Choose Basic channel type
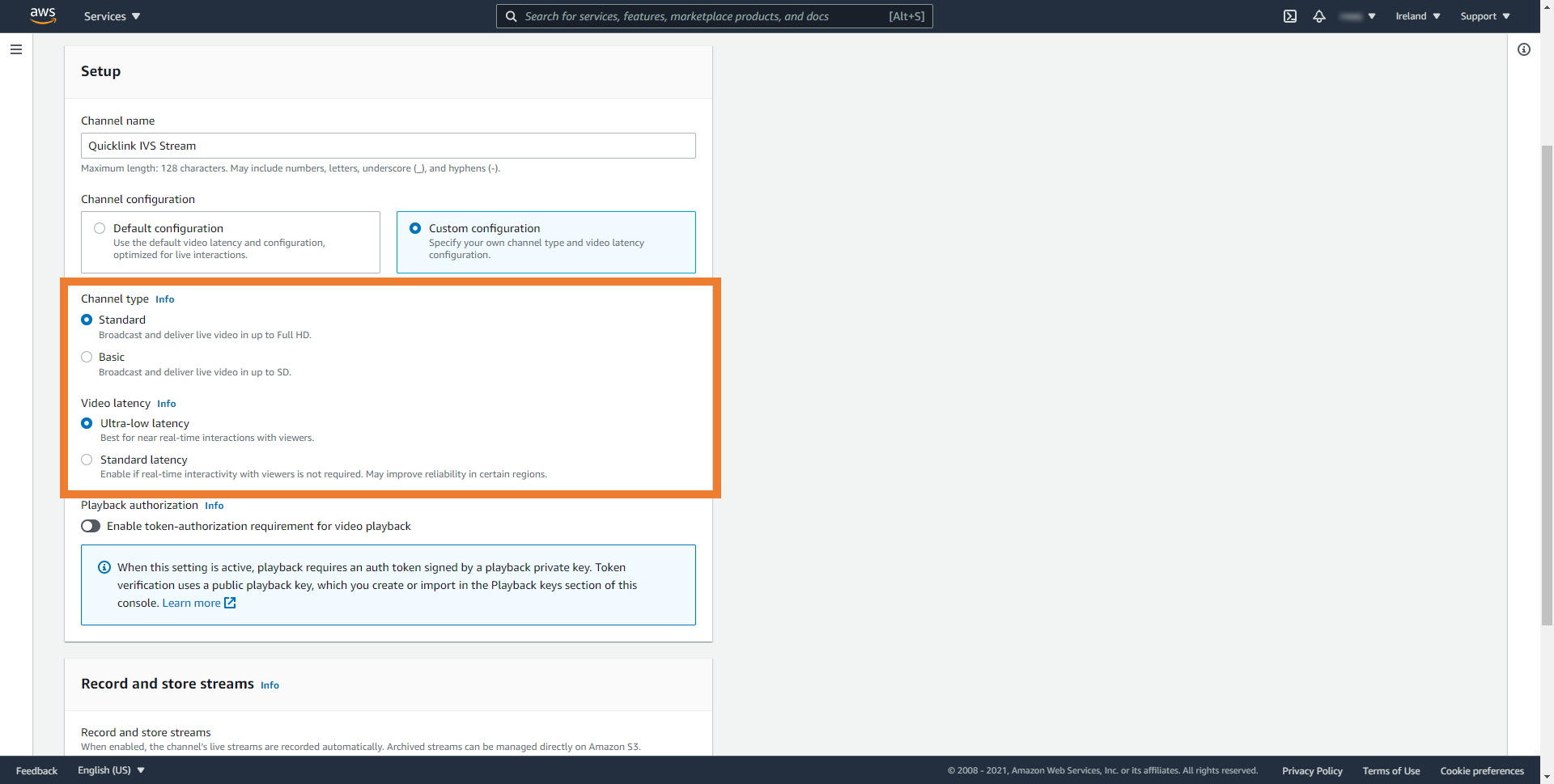The width and height of the screenshot is (1554, 784). pos(87,357)
